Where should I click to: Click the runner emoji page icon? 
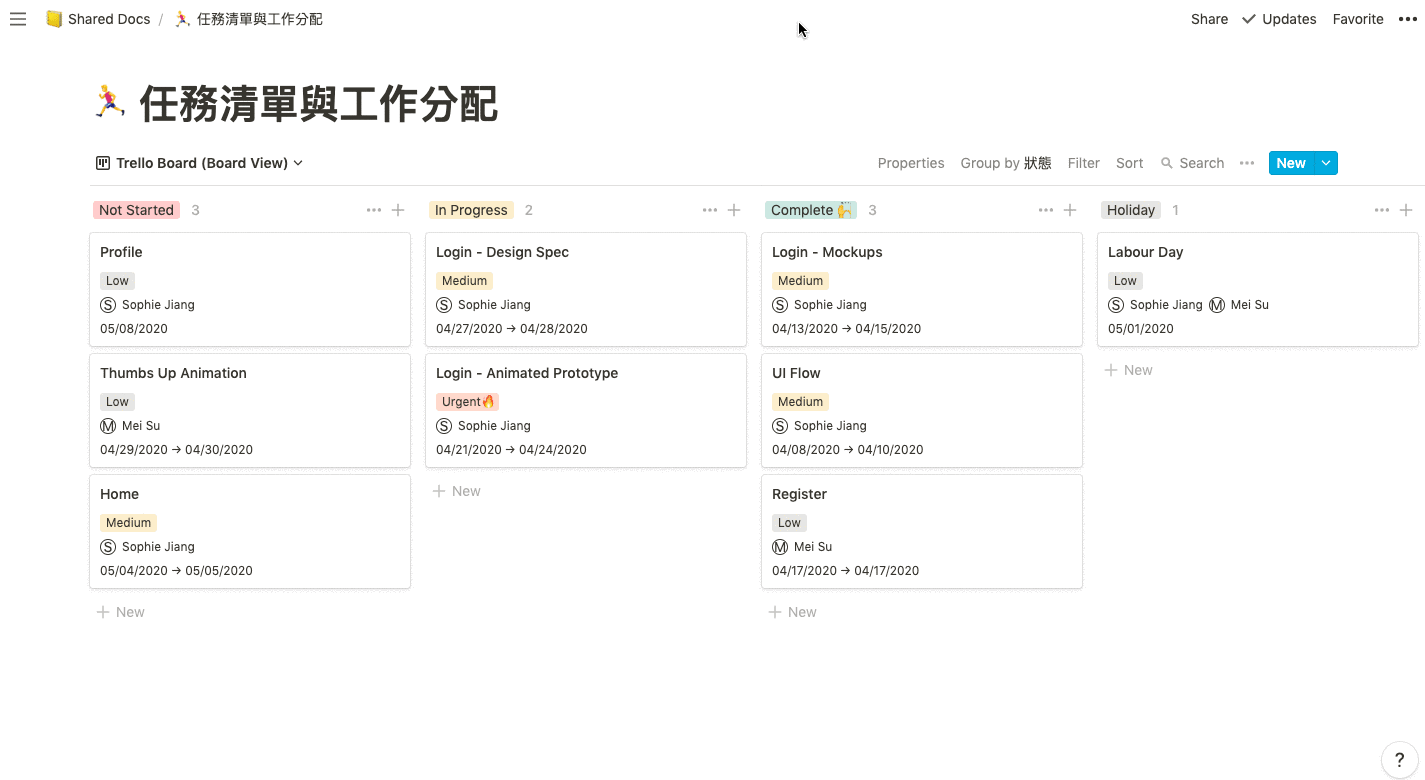coord(110,103)
